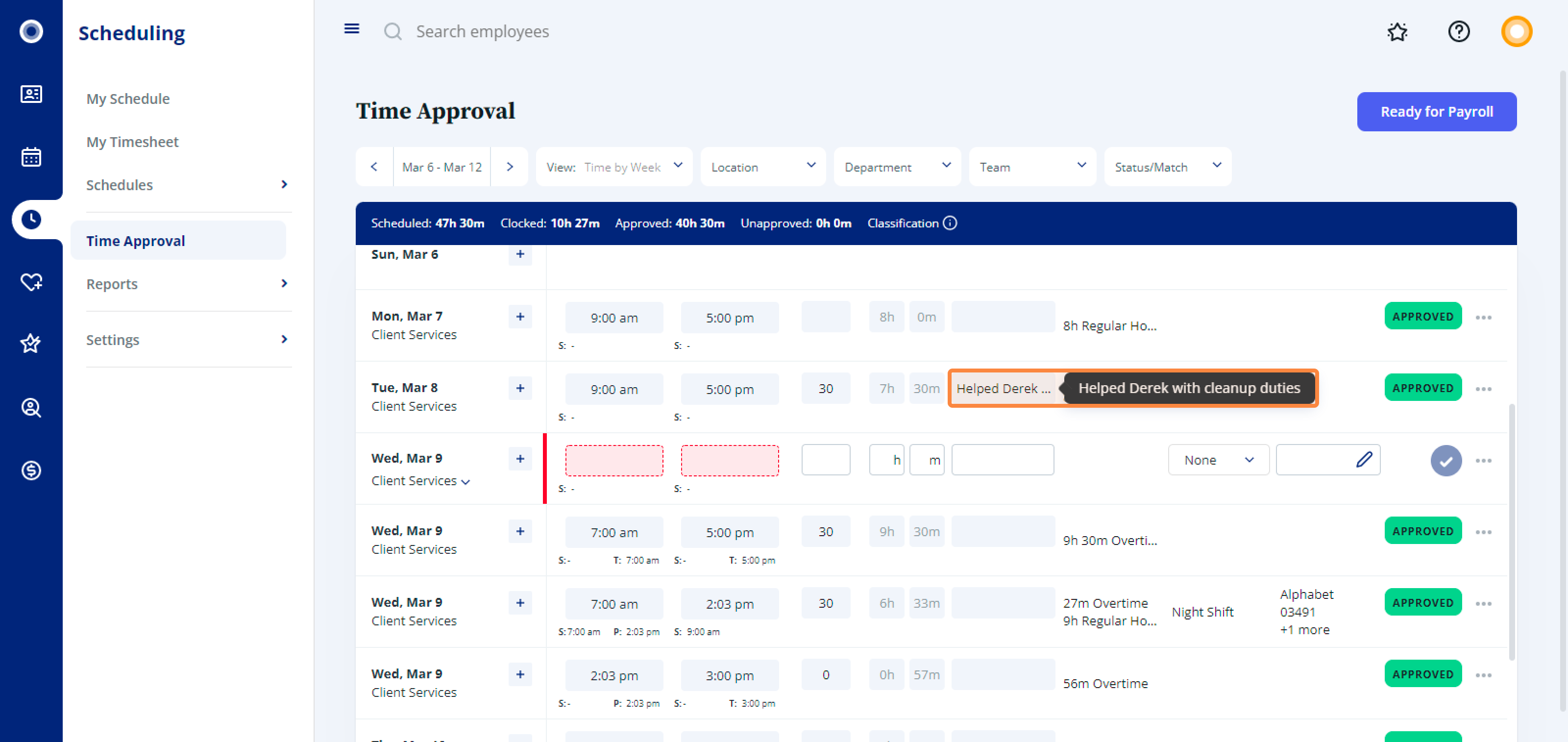This screenshot has width=1568, height=742.
Task: Click APPROVED badge on Tue, Mar 8
Action: pyautogui.click(x=1422, y=388)
